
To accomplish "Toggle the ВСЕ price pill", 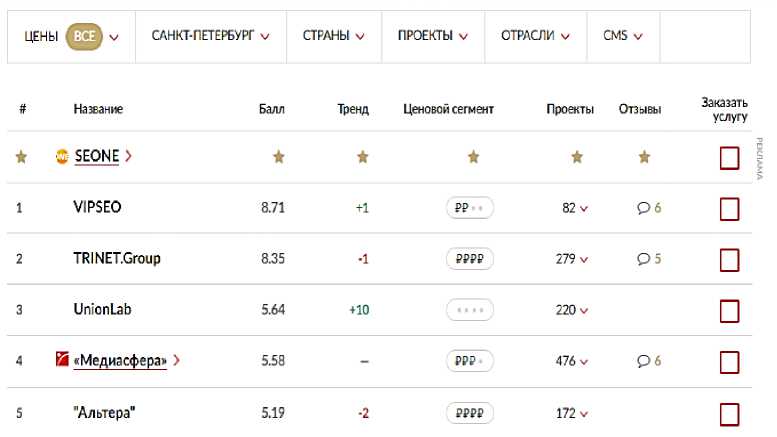I will 84,36.
